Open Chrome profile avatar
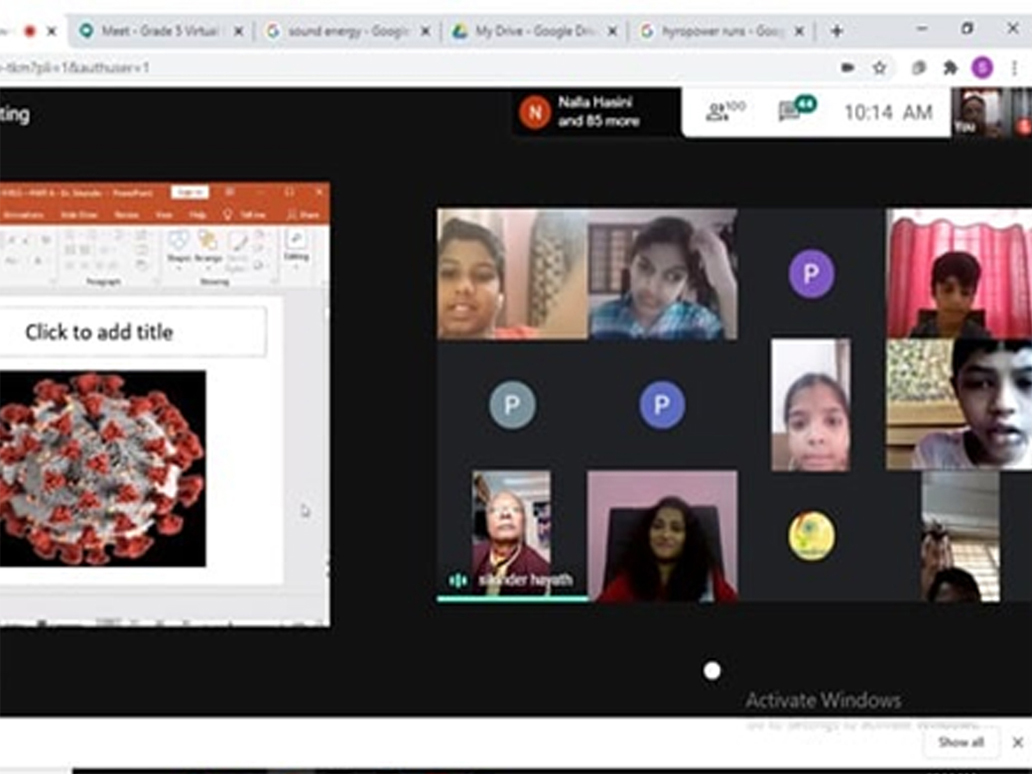The width and height of the screenshot is (1032, 774). click(x=982, y=68)
